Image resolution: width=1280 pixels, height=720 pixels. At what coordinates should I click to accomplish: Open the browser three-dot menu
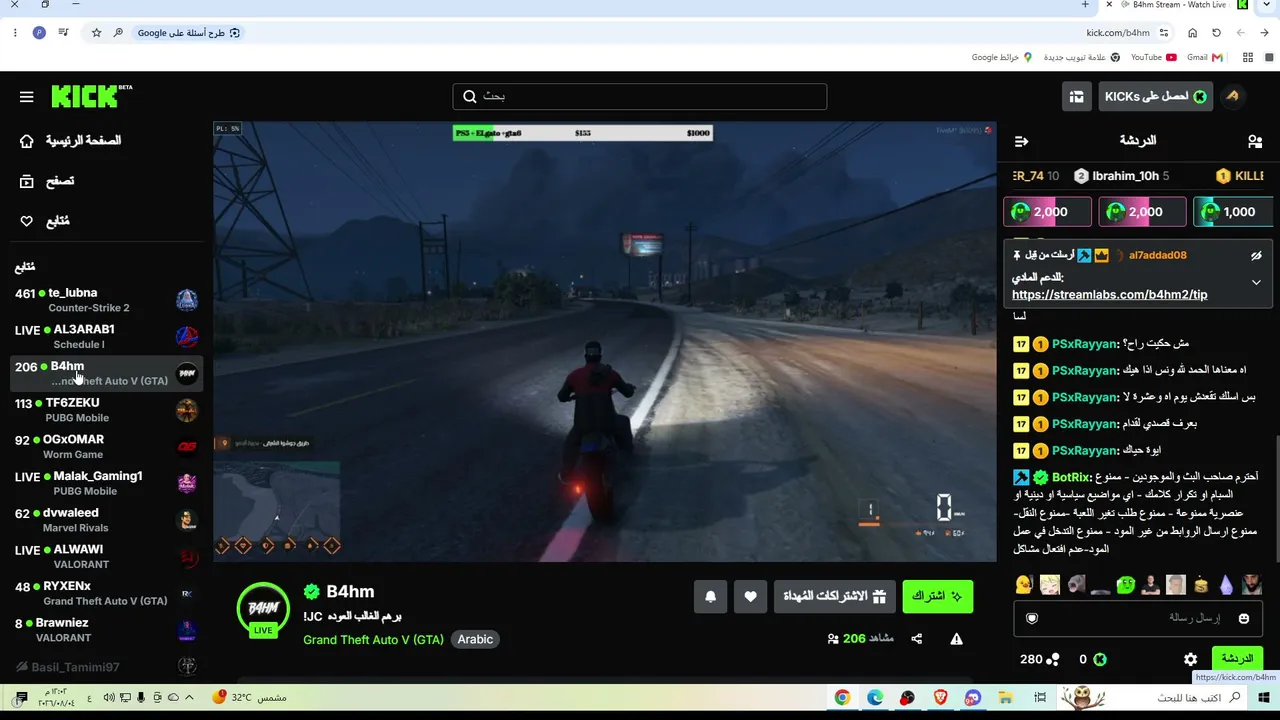[x=15, y=33]
